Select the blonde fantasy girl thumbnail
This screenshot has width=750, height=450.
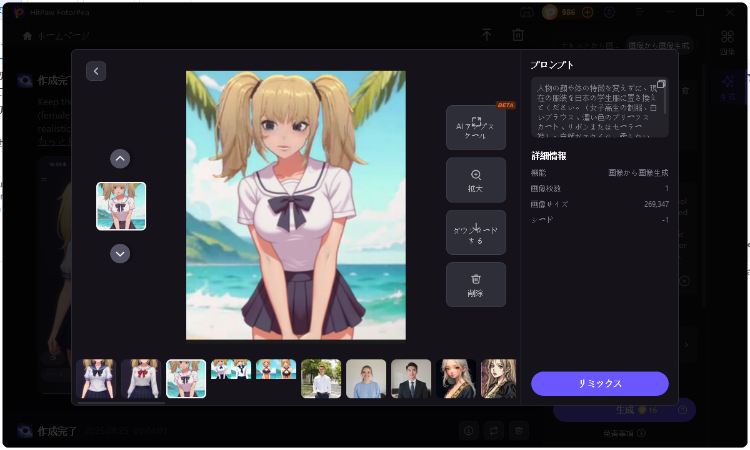click(456, 379)
